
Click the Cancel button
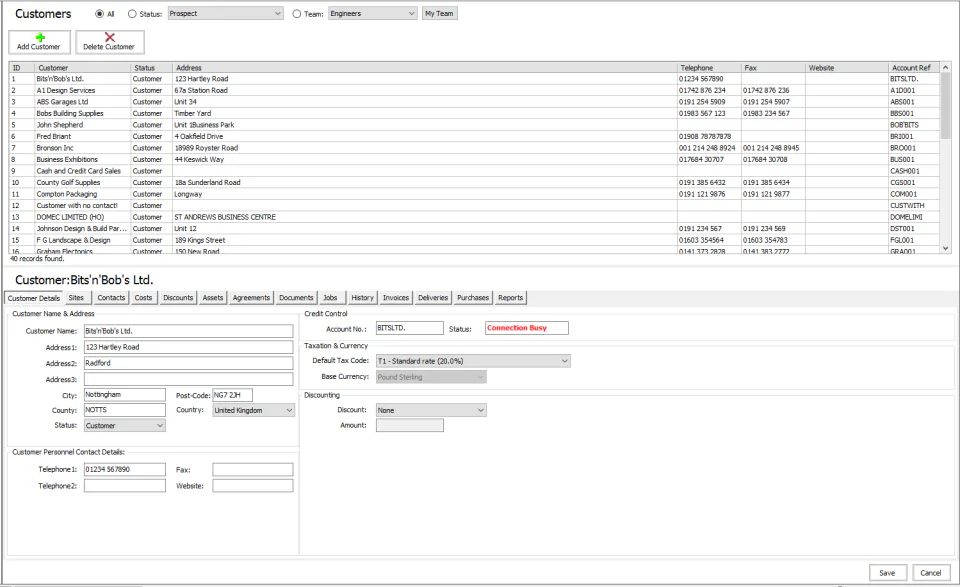pyautogui.click(x=931, y=573)
